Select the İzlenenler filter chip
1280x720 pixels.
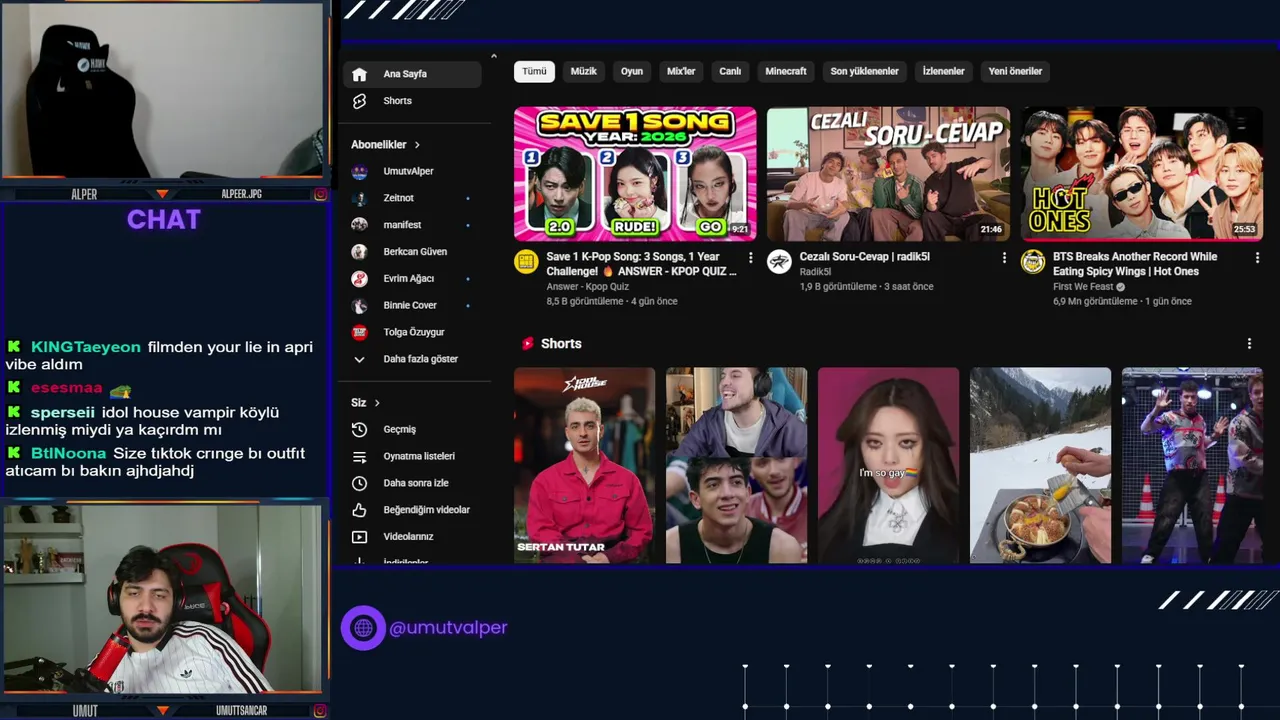(943, 72)
